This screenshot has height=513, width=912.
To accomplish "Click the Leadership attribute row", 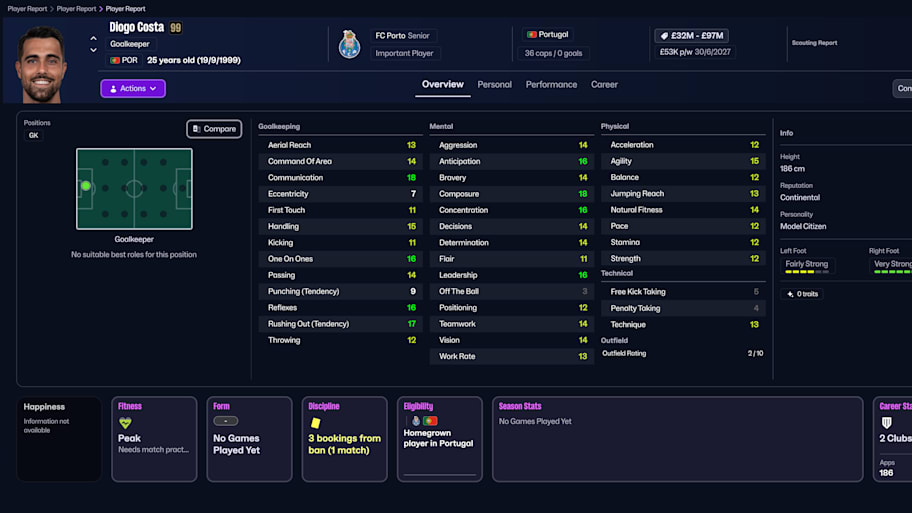I will [512, 275].
